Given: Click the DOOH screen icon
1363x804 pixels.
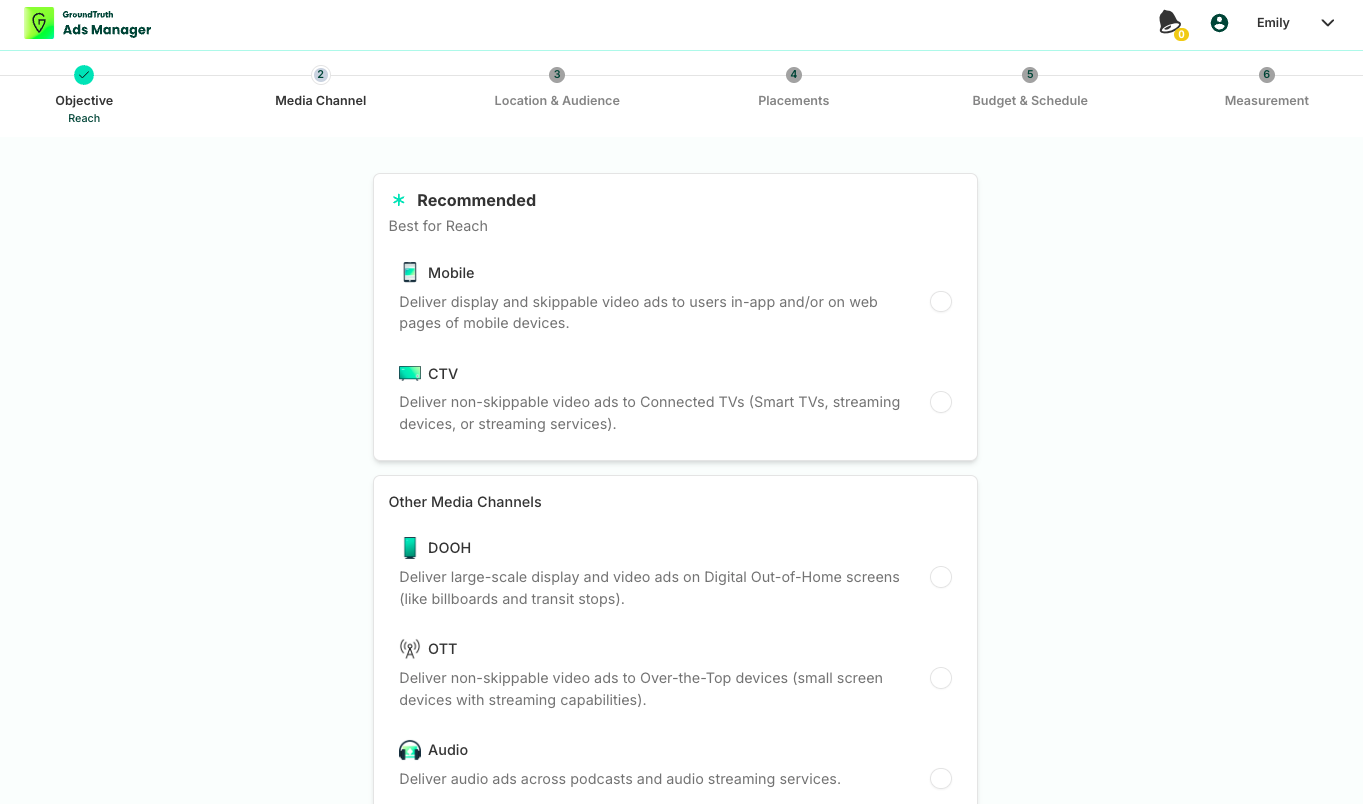Looking at the screenshot, I should point(410,548).
